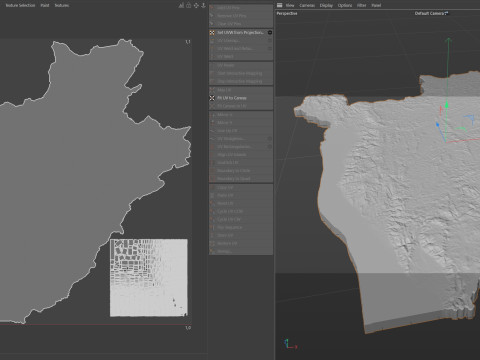Select the Remove UV Pins command

click(x=241, y=16)
